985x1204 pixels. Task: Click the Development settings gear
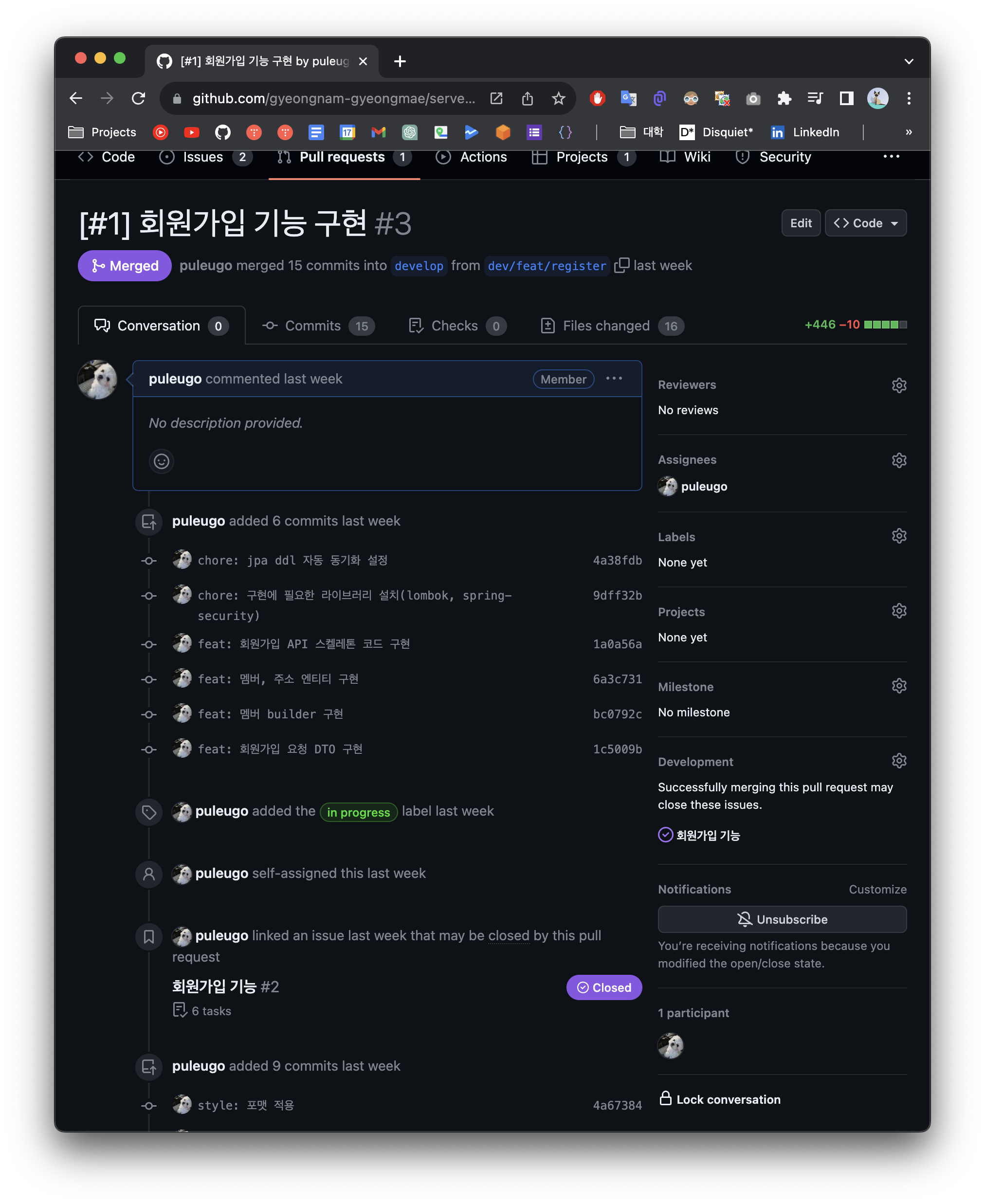coord(899,761)
